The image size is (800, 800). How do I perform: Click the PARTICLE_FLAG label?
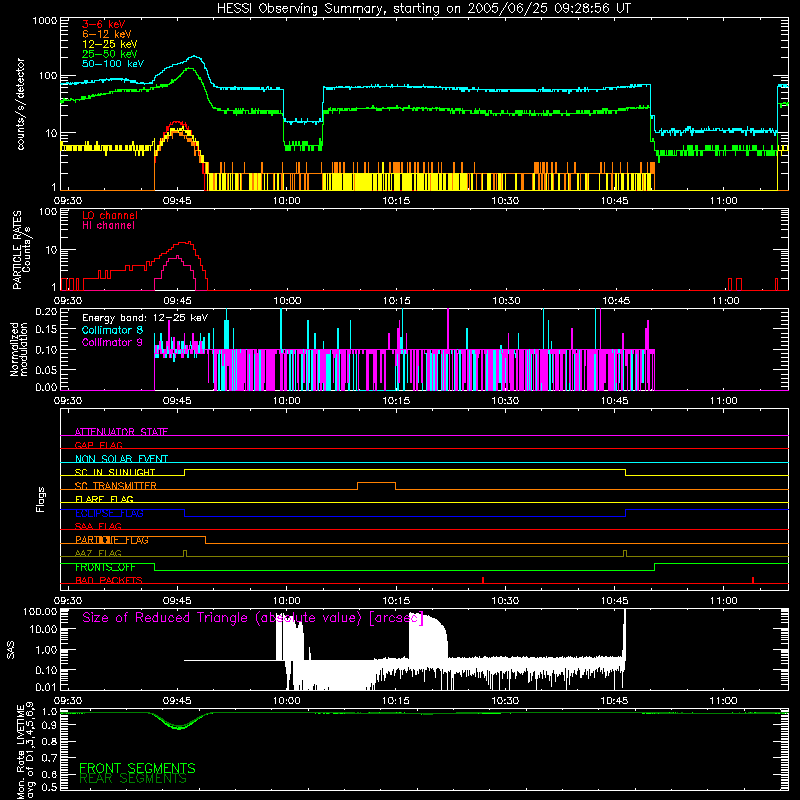[x=112, y=540]
